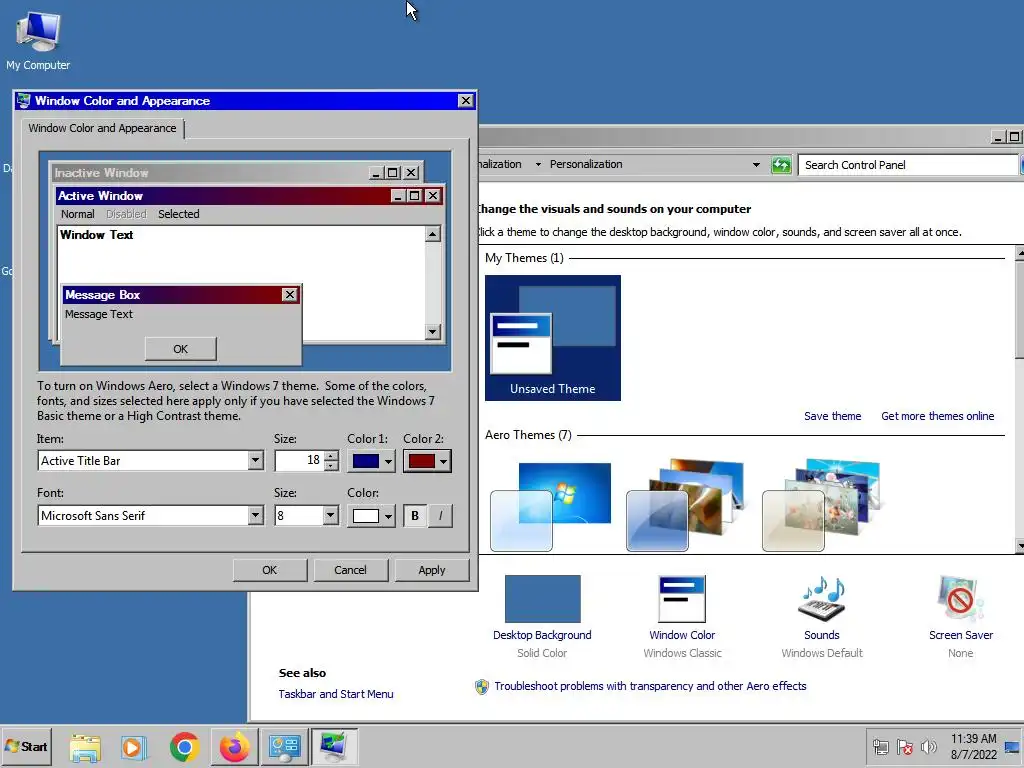The image size is (1024, 768).
Task: Click the preview scrollbar up arrow
Action: tap(432, 234)
